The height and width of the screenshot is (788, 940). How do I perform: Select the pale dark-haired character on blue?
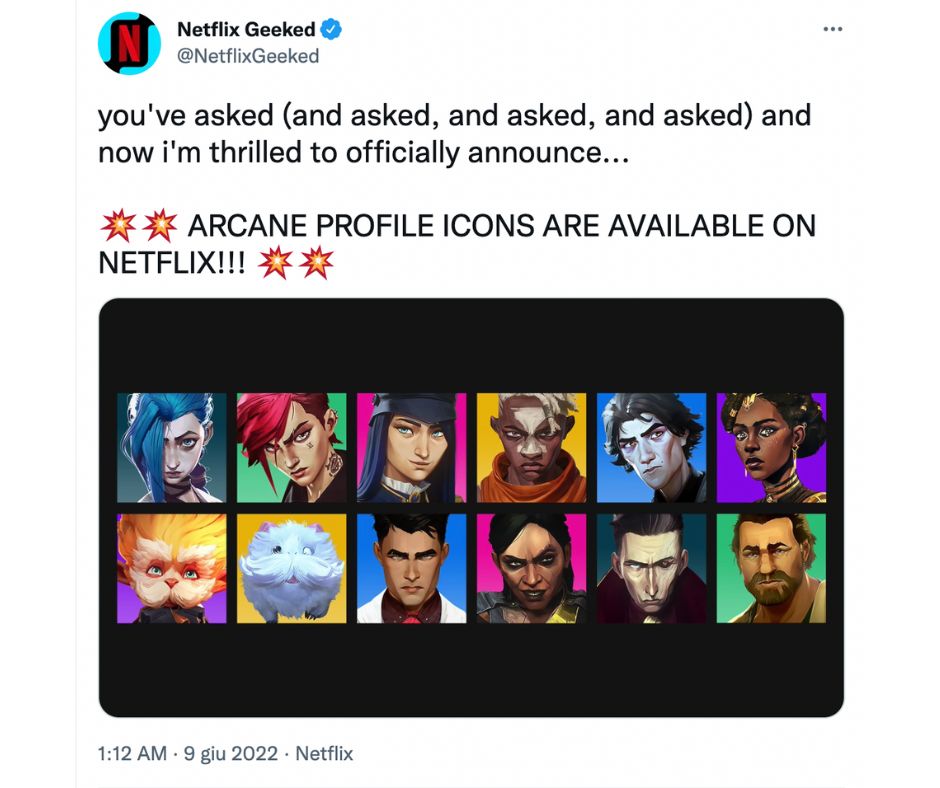tap(651, 447)
